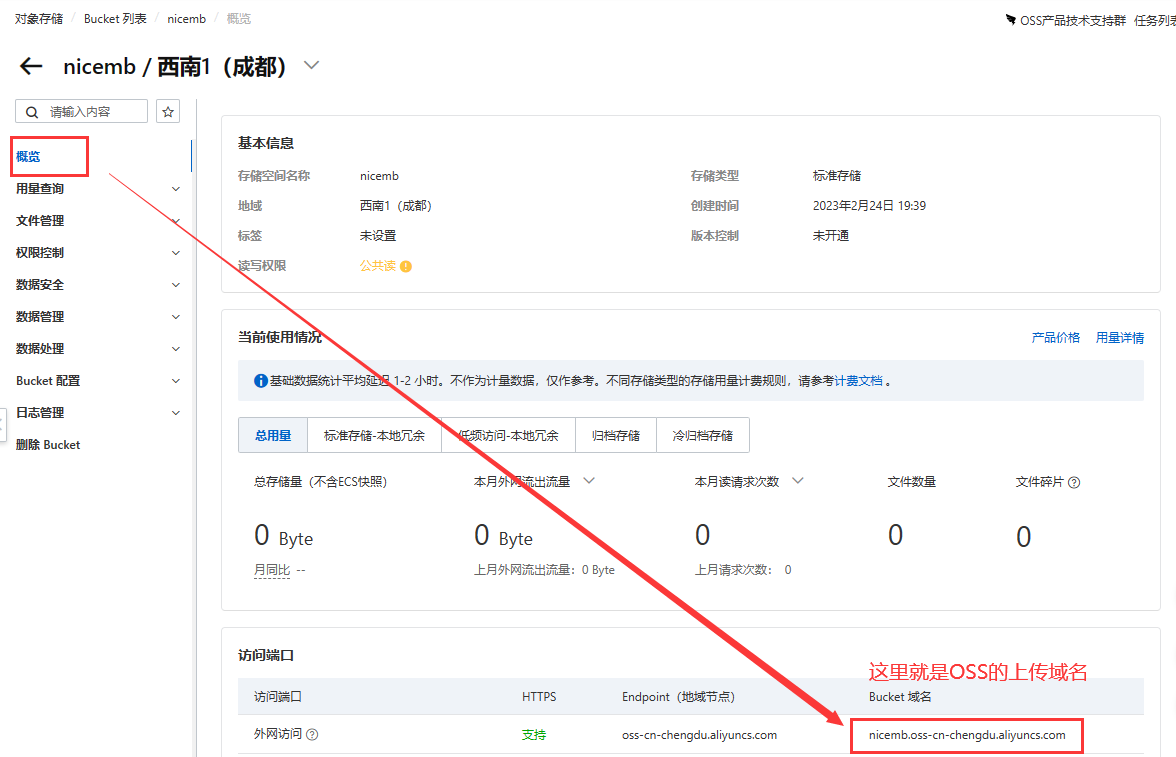Click the help icon next to 文件碎片
This screenshot has height=757, width=1176.
tap(1074, 482)
